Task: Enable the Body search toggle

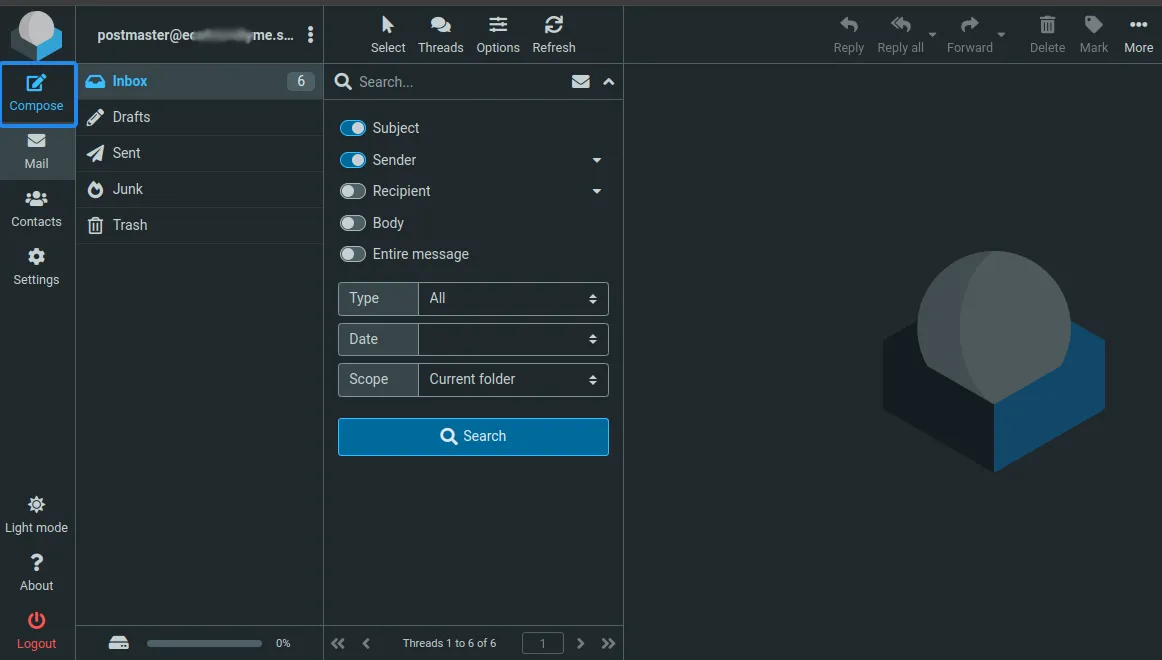Action: (353, 223)
